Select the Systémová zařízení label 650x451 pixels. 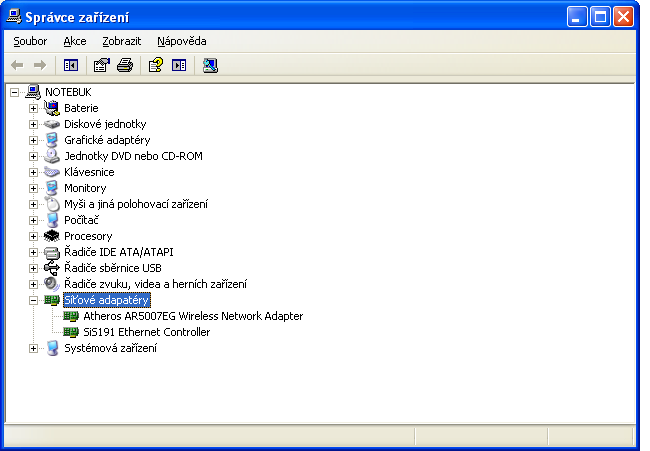pyautogui.click(x=111, y=348)
